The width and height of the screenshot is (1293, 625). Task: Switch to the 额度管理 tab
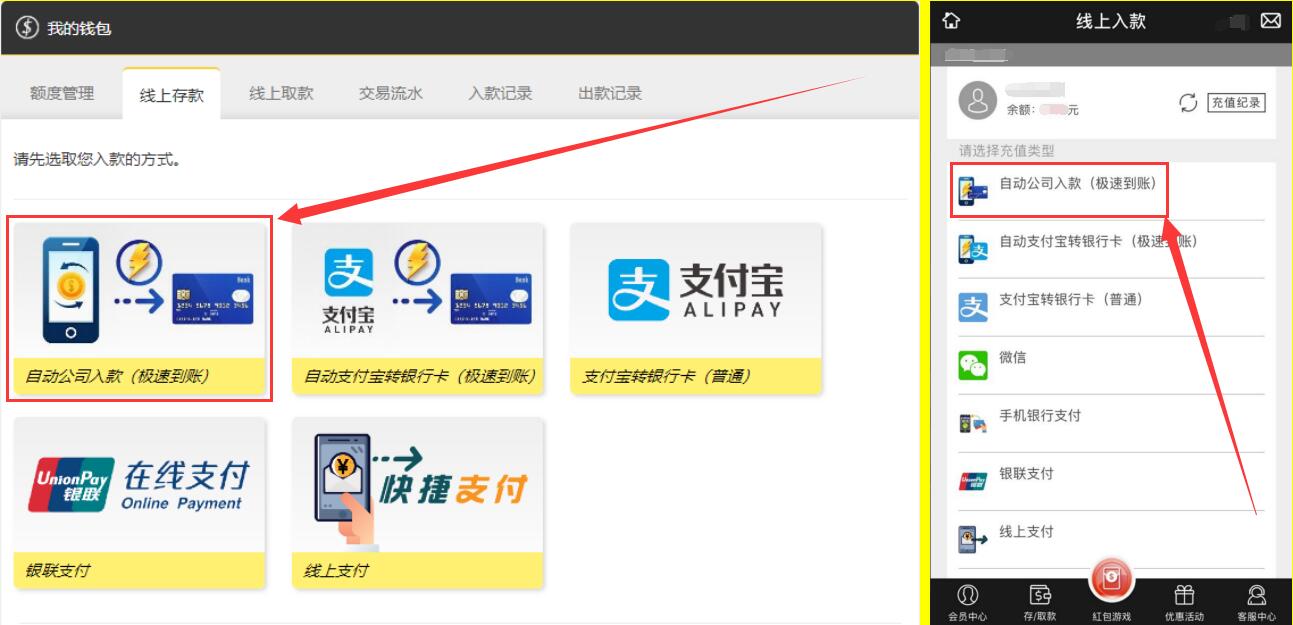click(x=62, y=94)
